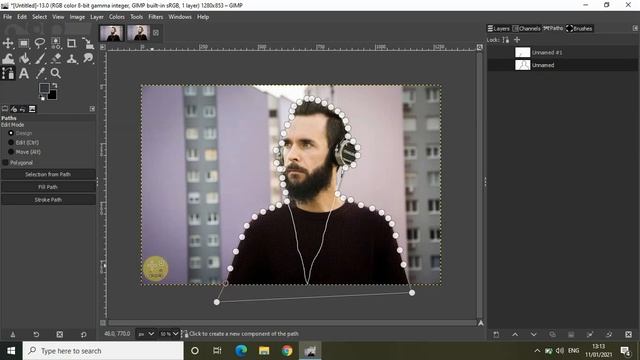Open the Filters menu
This screenshot has width=640, height=360.
[156, 17]
